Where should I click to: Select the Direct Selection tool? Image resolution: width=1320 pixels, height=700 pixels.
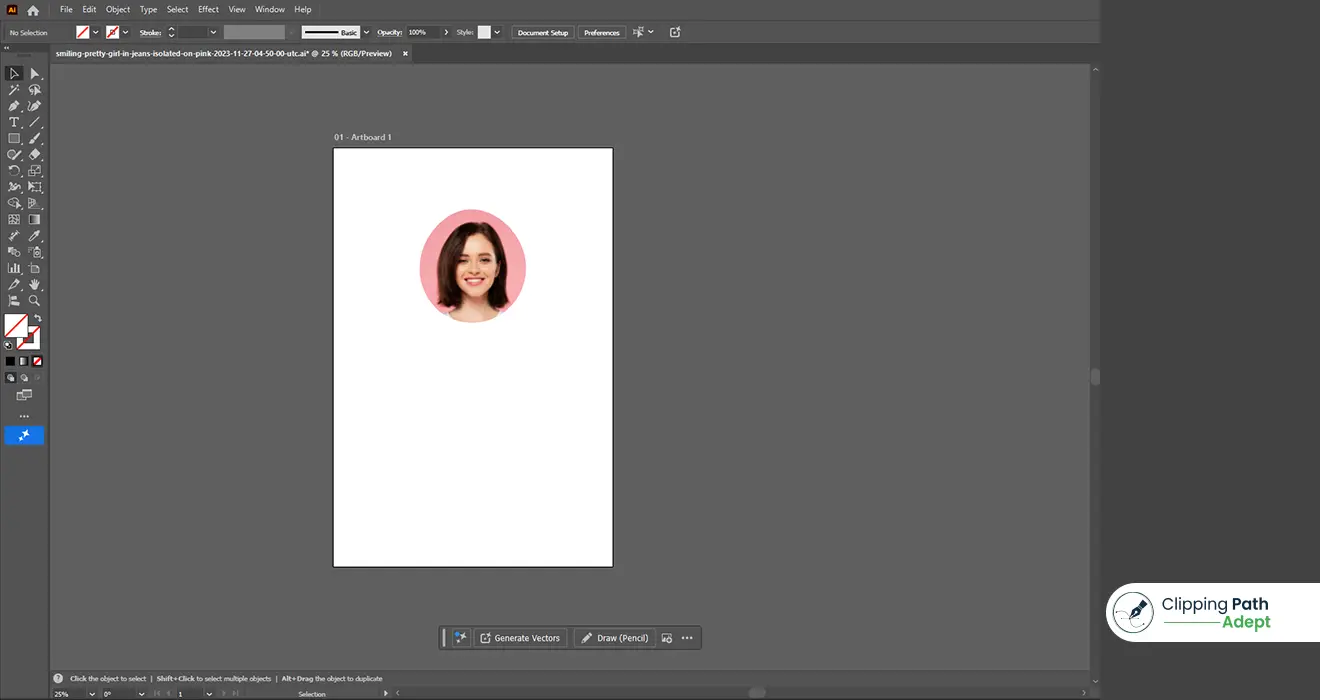click(x=34, y=73)
